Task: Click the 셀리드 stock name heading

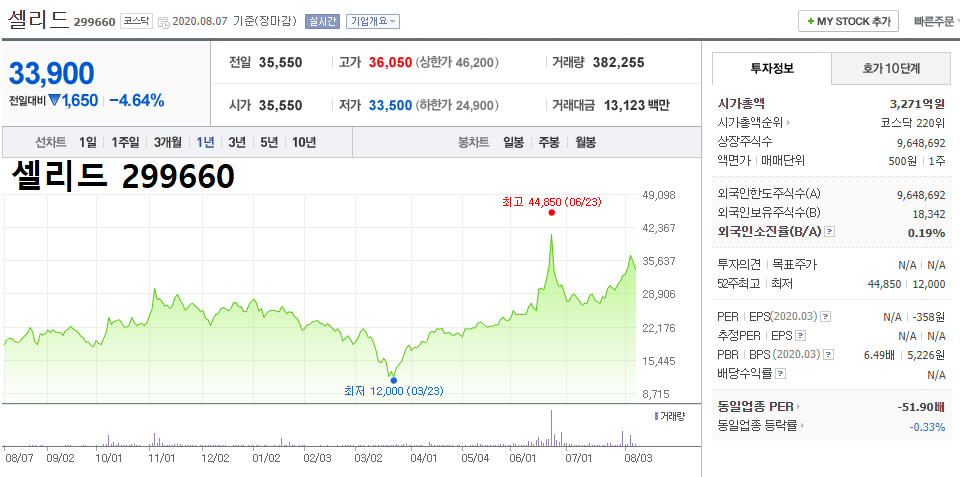Action: point(38,20)
